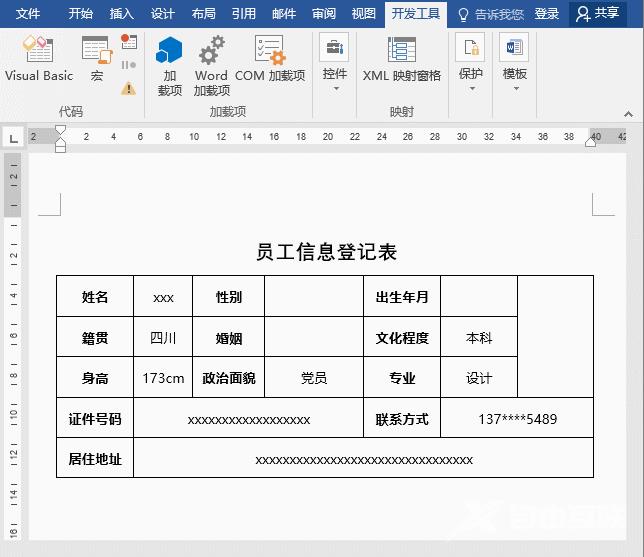Click the record macro icon
This screenshot has width=644, height=557.
[128, 42]
